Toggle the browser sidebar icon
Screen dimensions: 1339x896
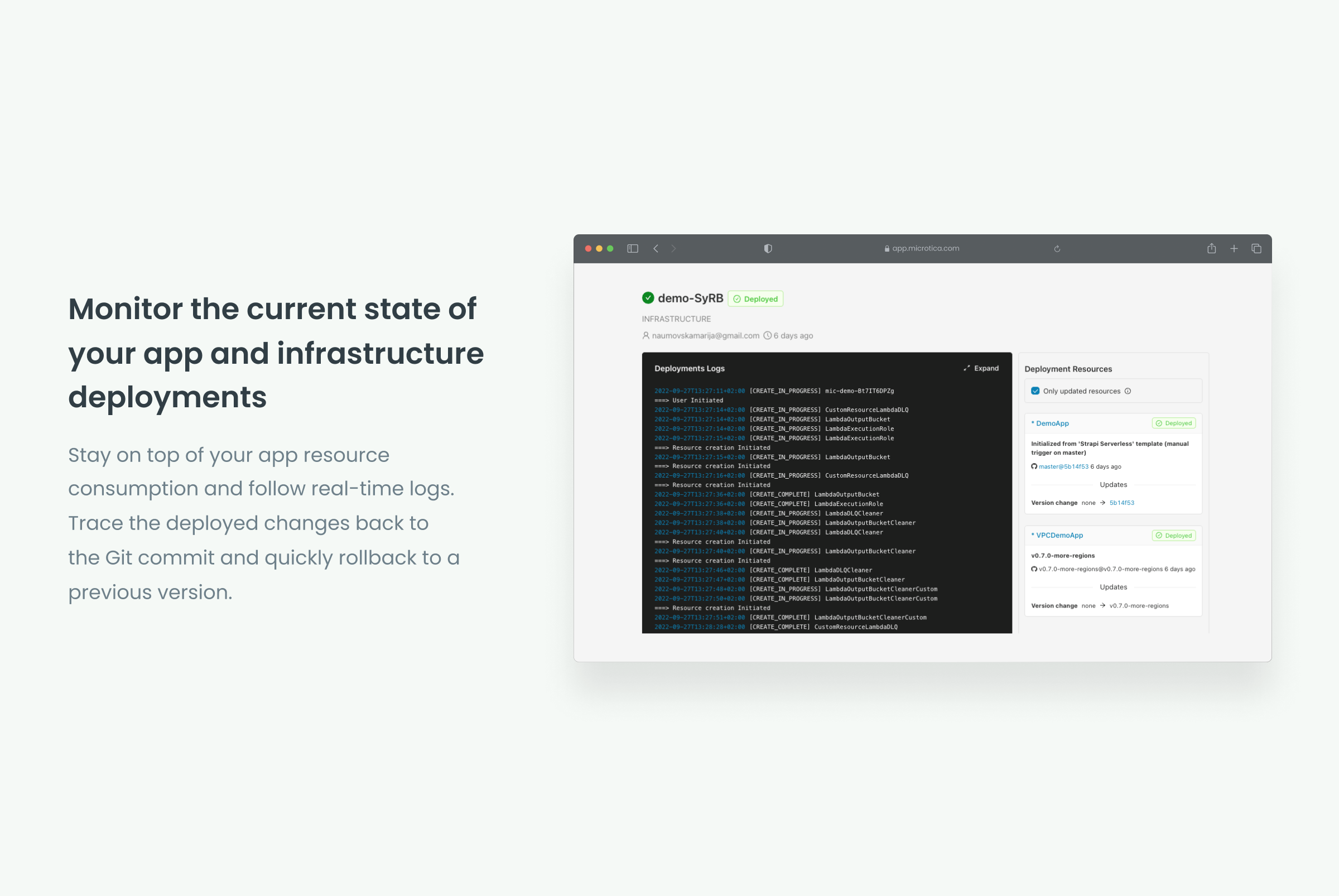pyautogui.click(x=632, y=249)
